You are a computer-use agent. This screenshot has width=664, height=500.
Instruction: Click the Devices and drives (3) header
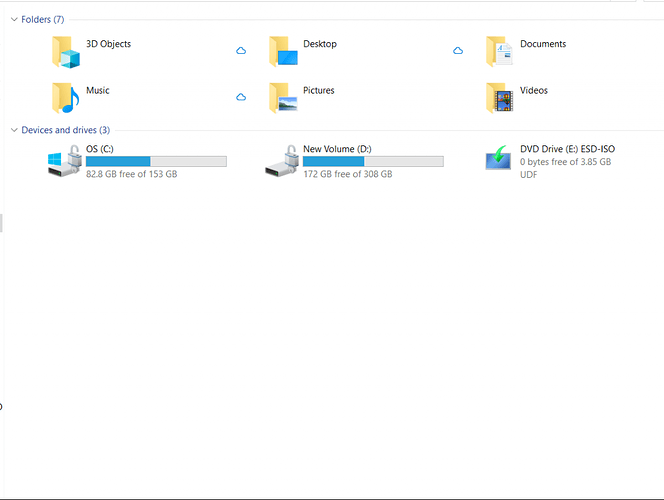click(x=66, y=130)
